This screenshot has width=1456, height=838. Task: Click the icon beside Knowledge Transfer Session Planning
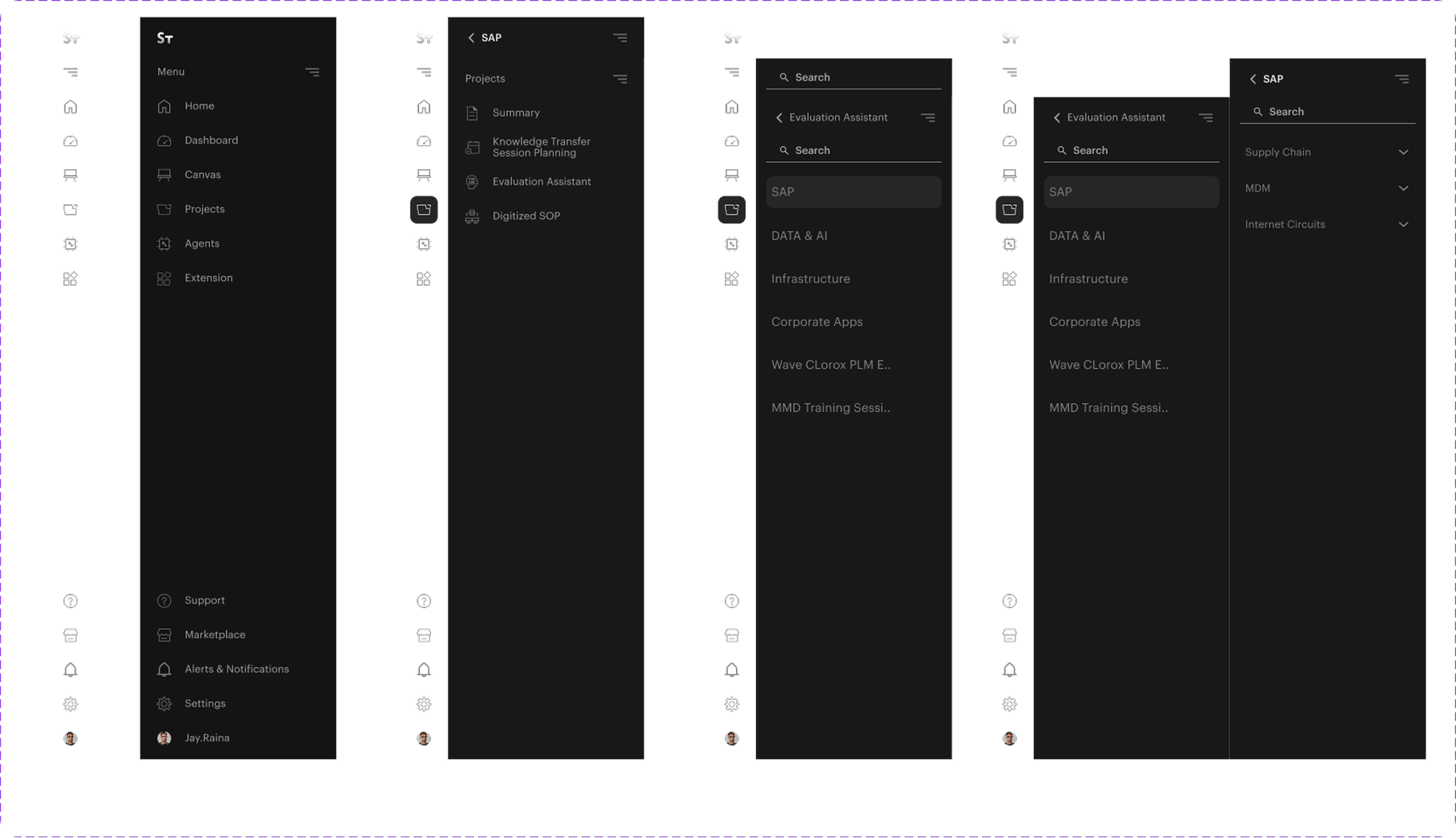click(x=473, y=148)
